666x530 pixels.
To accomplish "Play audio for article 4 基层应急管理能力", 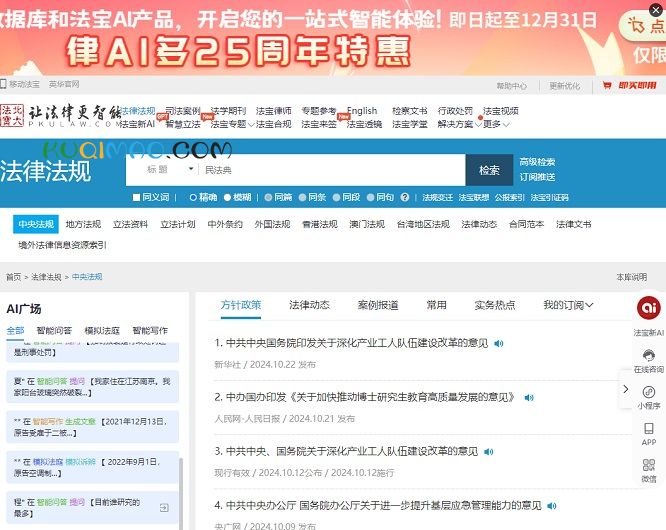I will tap(552, 506).
